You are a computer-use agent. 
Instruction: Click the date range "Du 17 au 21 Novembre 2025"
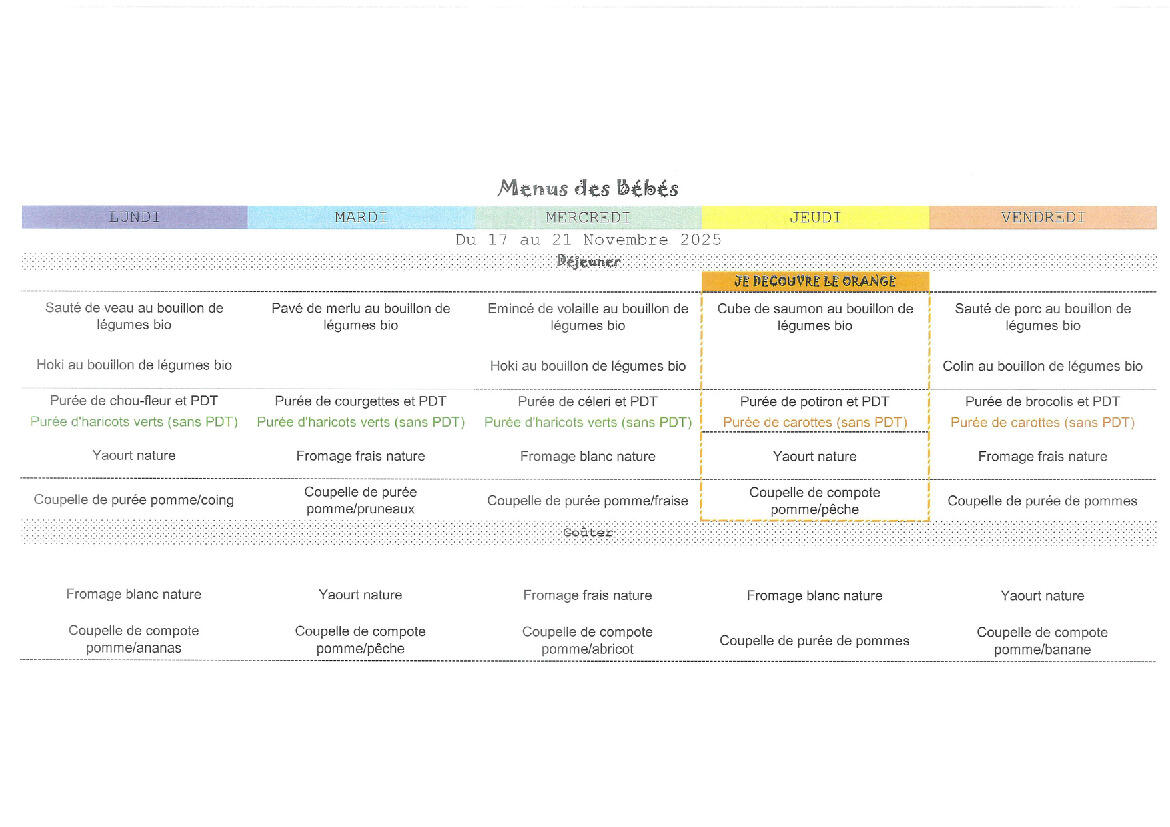click(588, 240)
